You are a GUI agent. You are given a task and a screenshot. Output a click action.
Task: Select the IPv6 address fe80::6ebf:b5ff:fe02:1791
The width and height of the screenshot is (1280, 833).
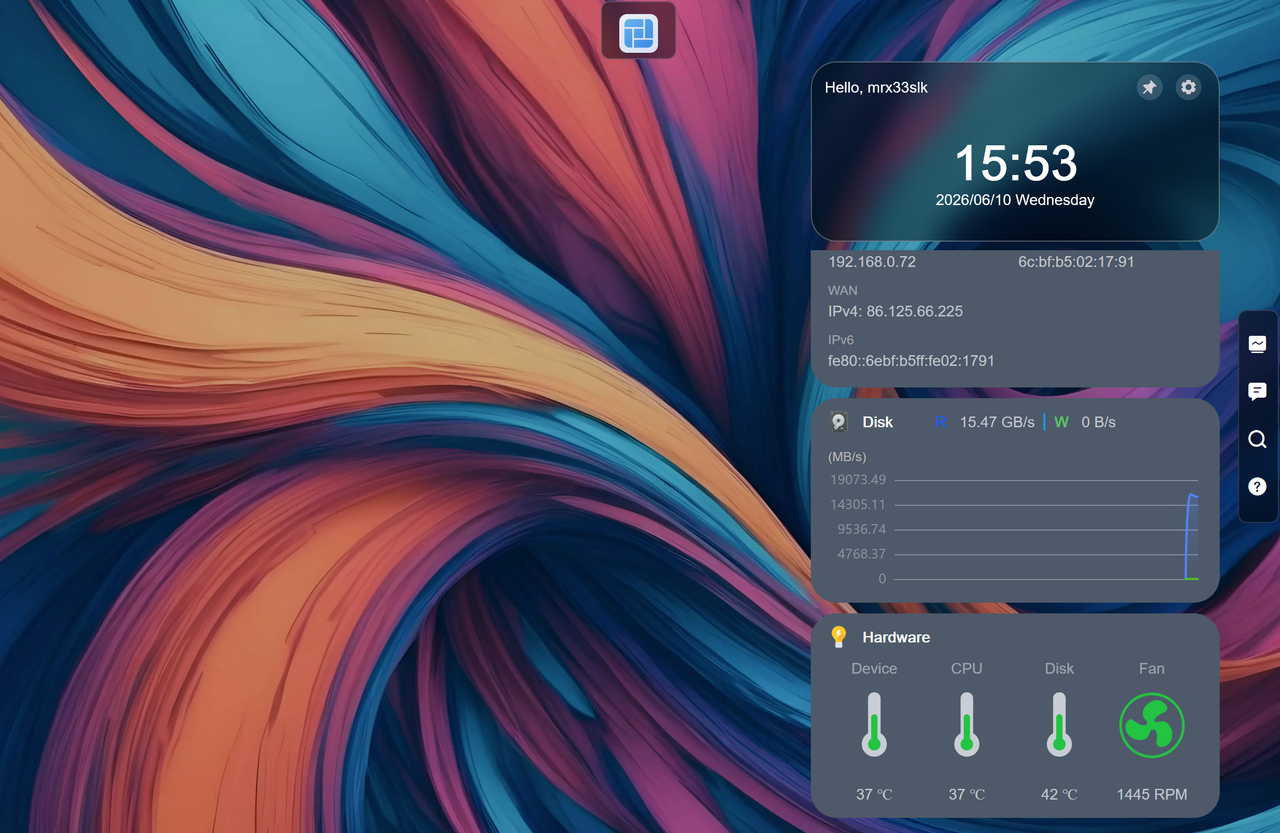911,361
